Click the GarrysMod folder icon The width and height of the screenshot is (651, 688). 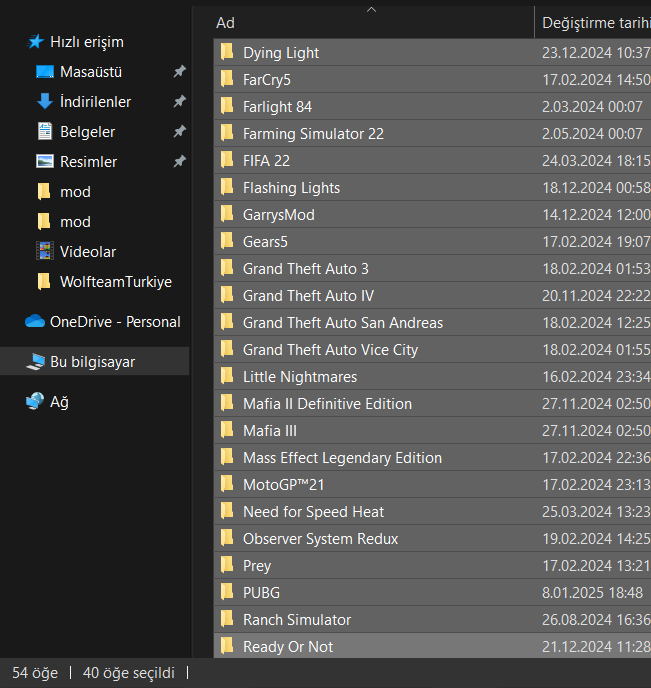(227, 214)
